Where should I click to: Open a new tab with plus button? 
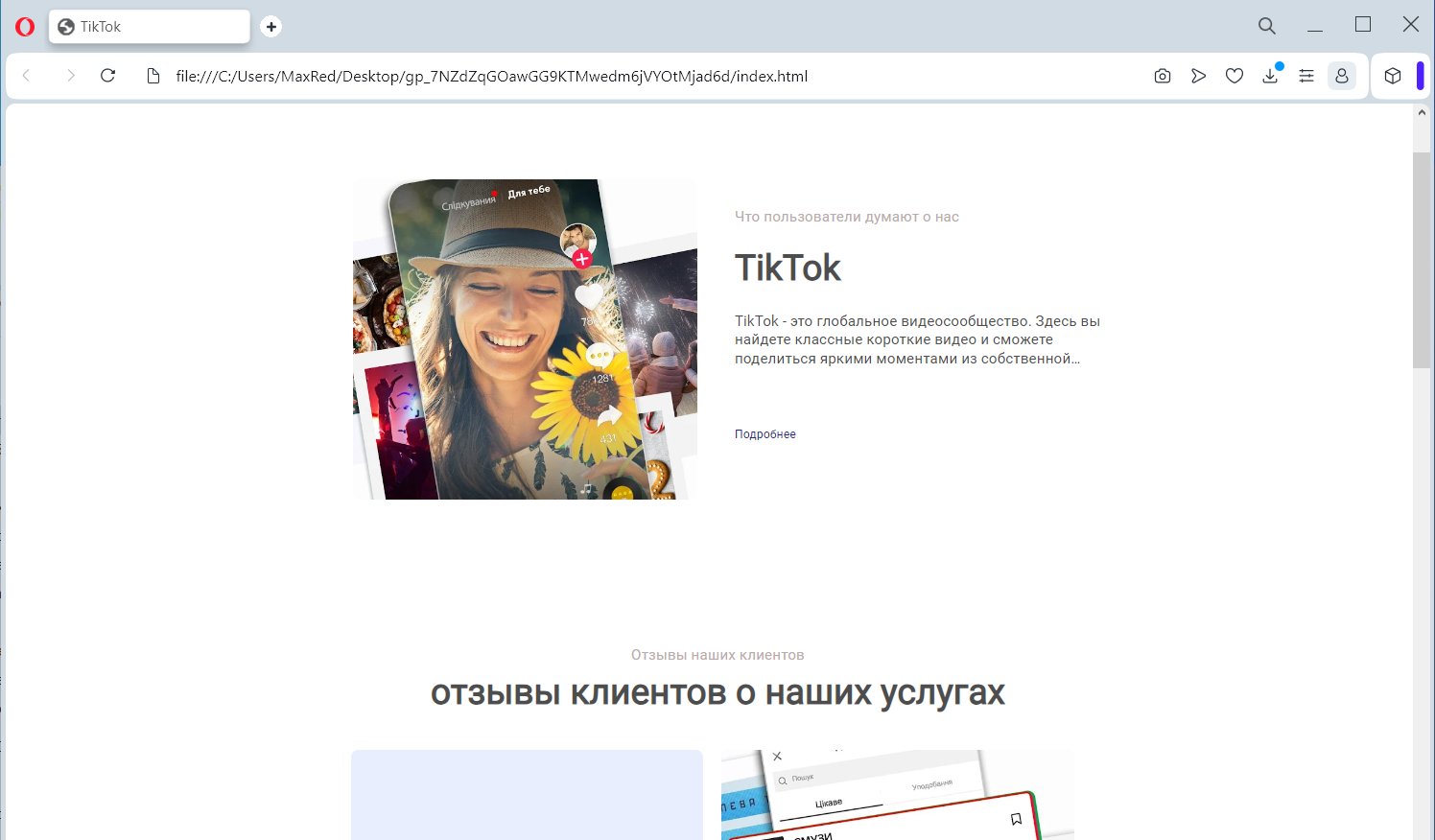[x=271, y=27]
